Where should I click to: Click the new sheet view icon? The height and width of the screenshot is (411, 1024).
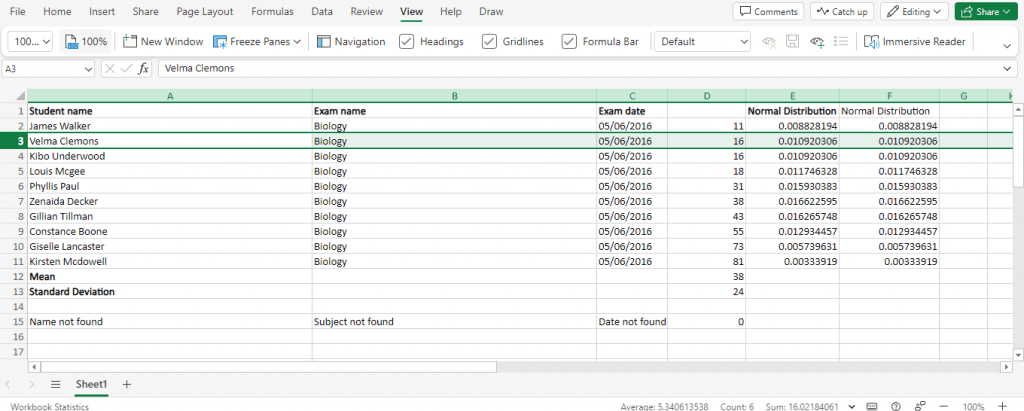tap(817, 42)
